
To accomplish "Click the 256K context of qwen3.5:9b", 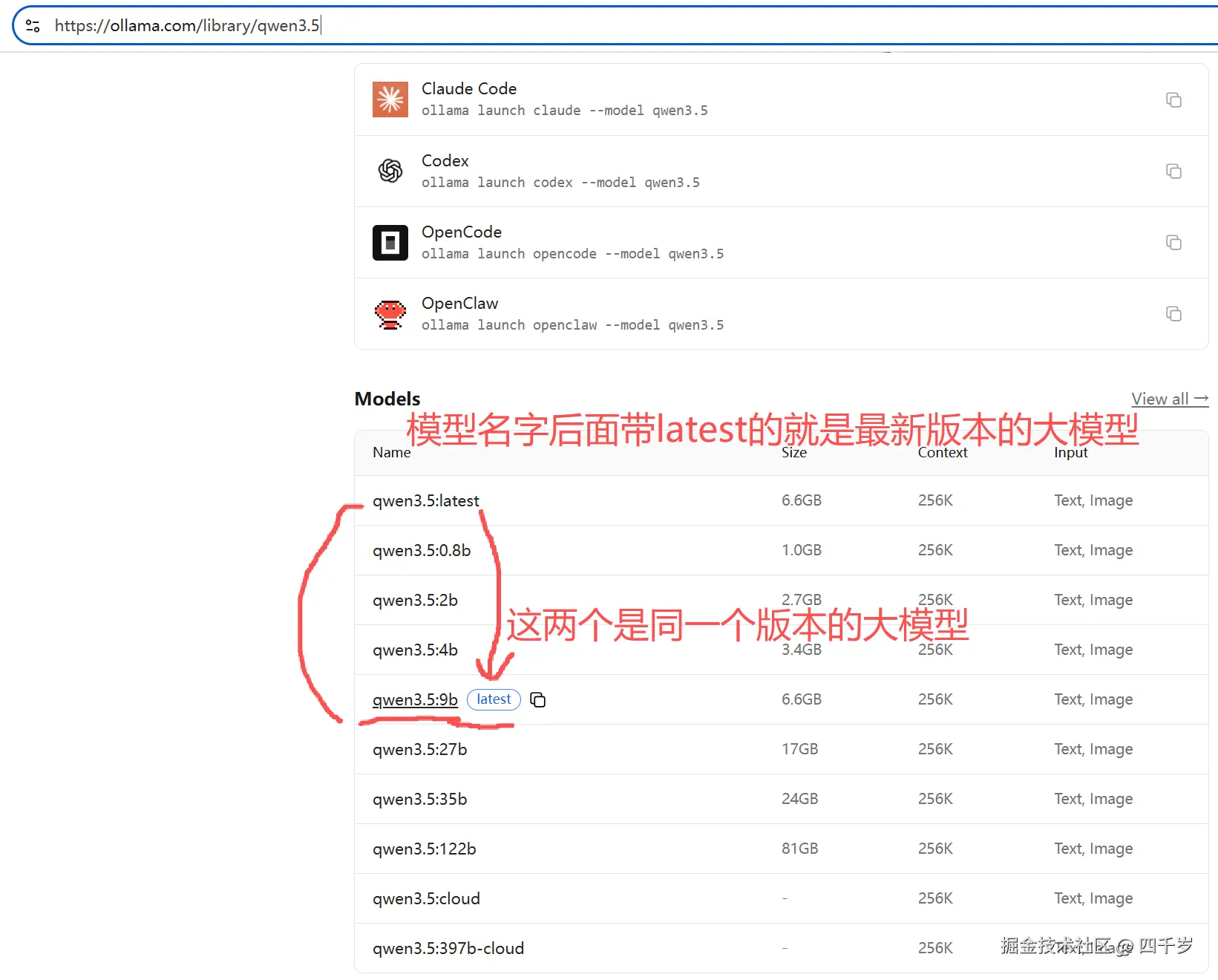I will click(x=935, y=699).
